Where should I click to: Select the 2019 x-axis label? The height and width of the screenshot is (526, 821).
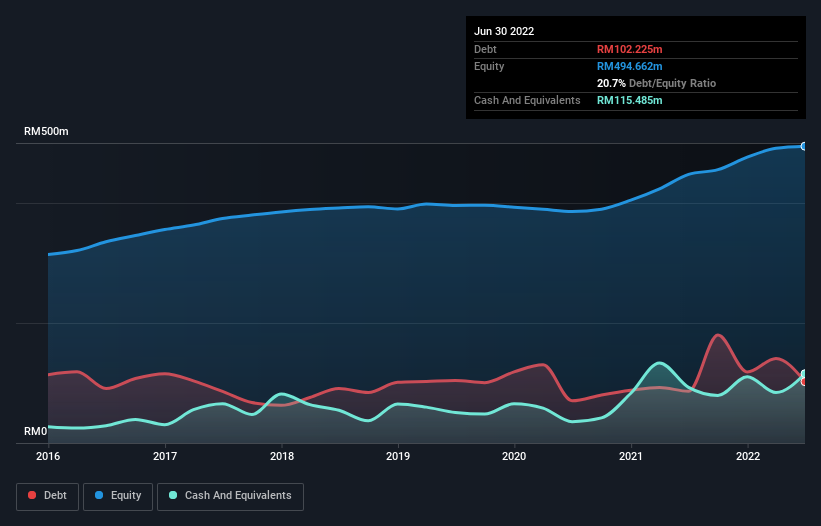pyautogui.click(x=398, y=456)
